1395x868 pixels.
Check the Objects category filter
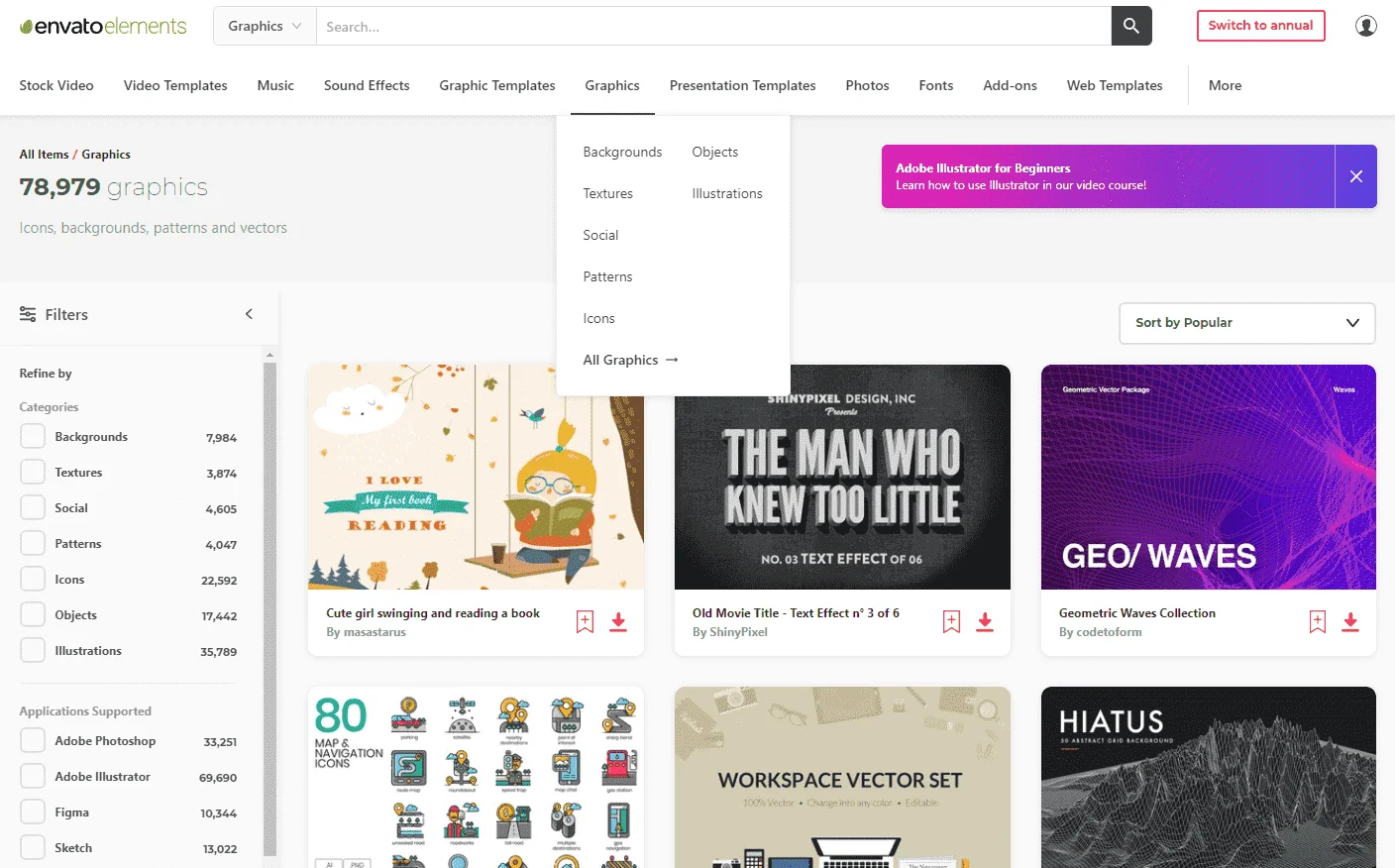33,614
